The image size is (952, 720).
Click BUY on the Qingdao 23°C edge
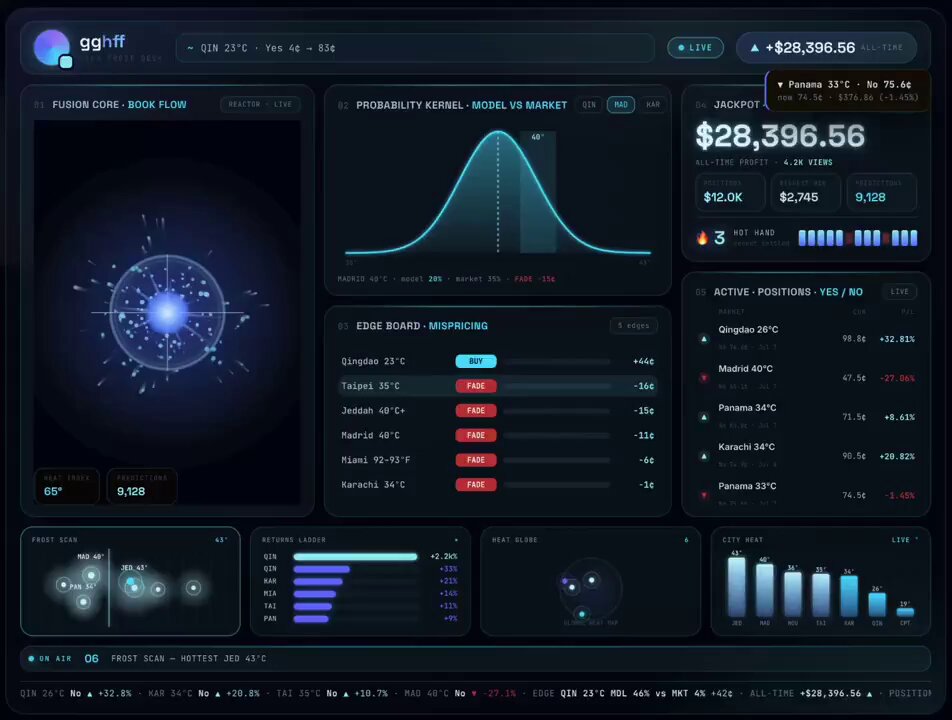coord(476,361)
